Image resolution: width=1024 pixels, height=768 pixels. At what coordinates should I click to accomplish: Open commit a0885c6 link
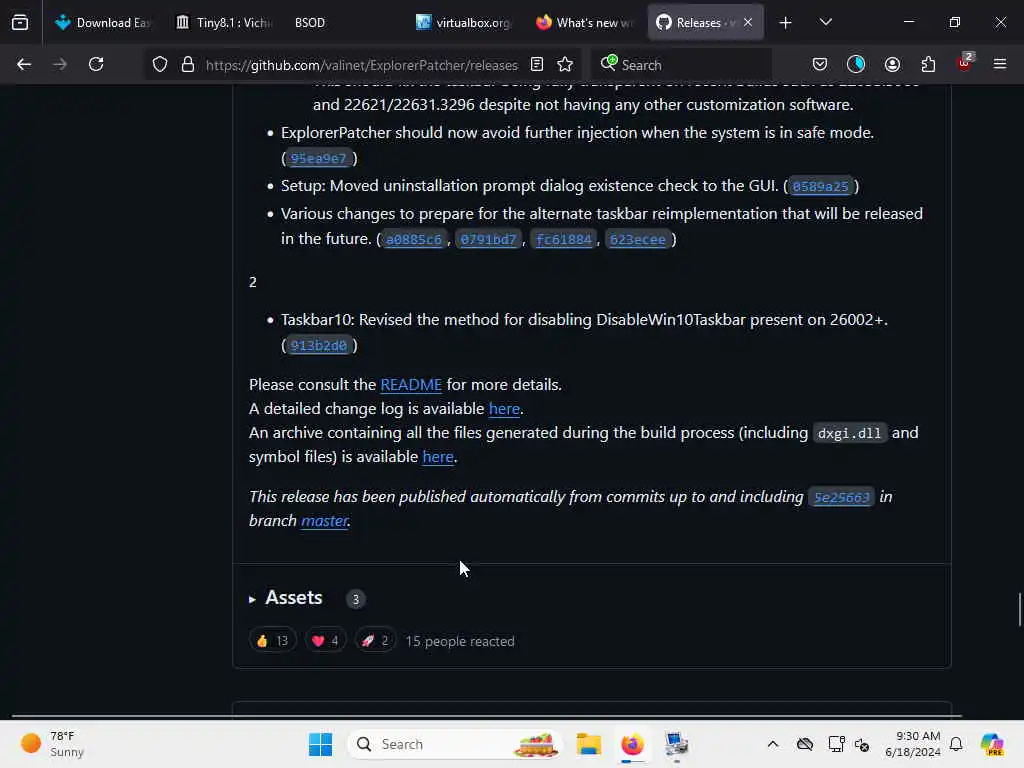pyautogui.click(x=413, y=239)
